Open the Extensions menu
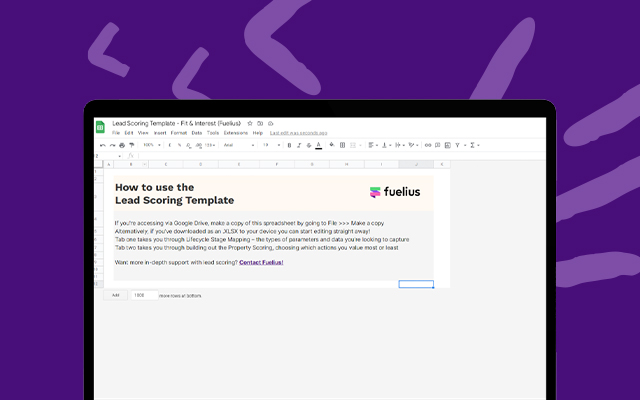The width and height of the screenshot is (640, 400). [235, 132]
